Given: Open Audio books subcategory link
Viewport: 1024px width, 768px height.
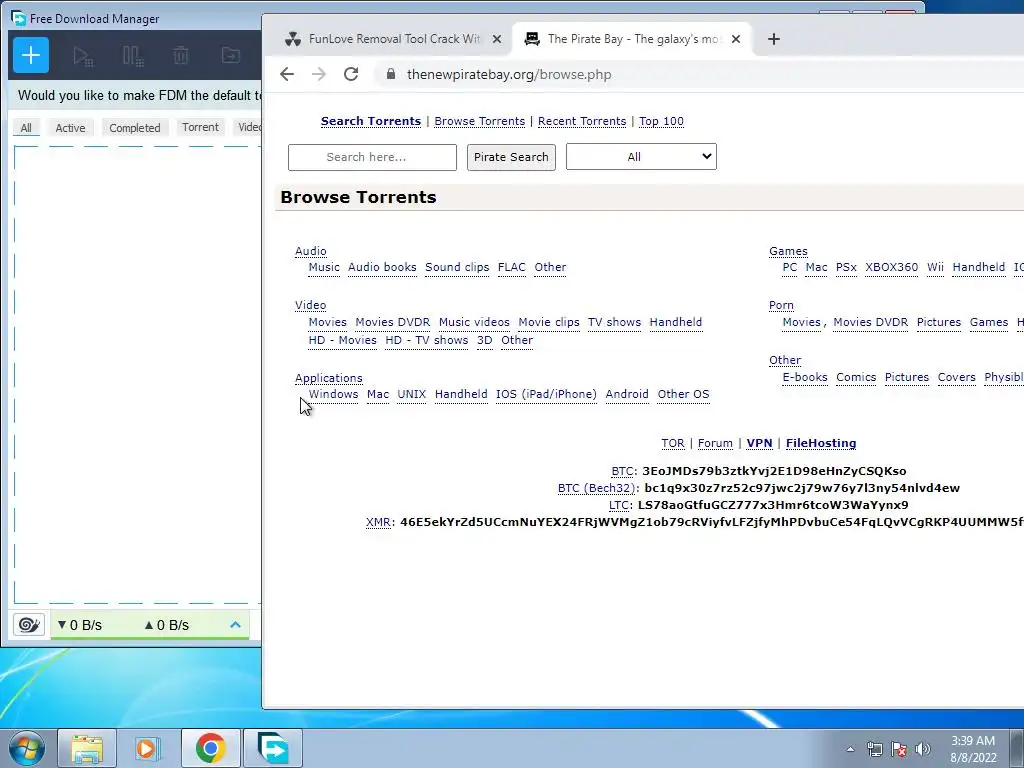Looking at the screenshot, I should click(x=382, y=267).
